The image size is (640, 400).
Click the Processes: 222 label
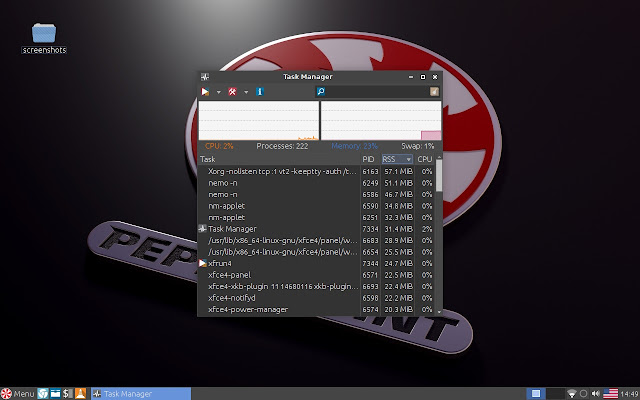click(x=282, y=146)
